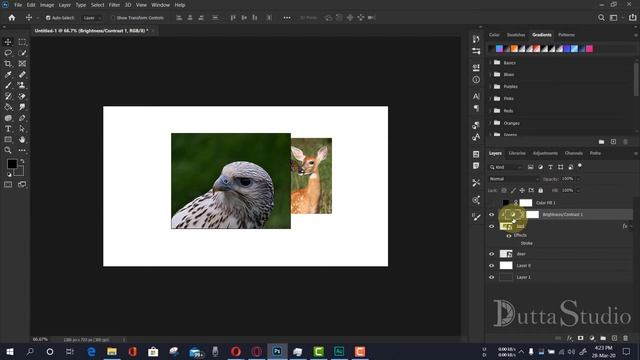Select the Pen tool
This screenshot has width=640, height=360.
click(x=22, y=118)
